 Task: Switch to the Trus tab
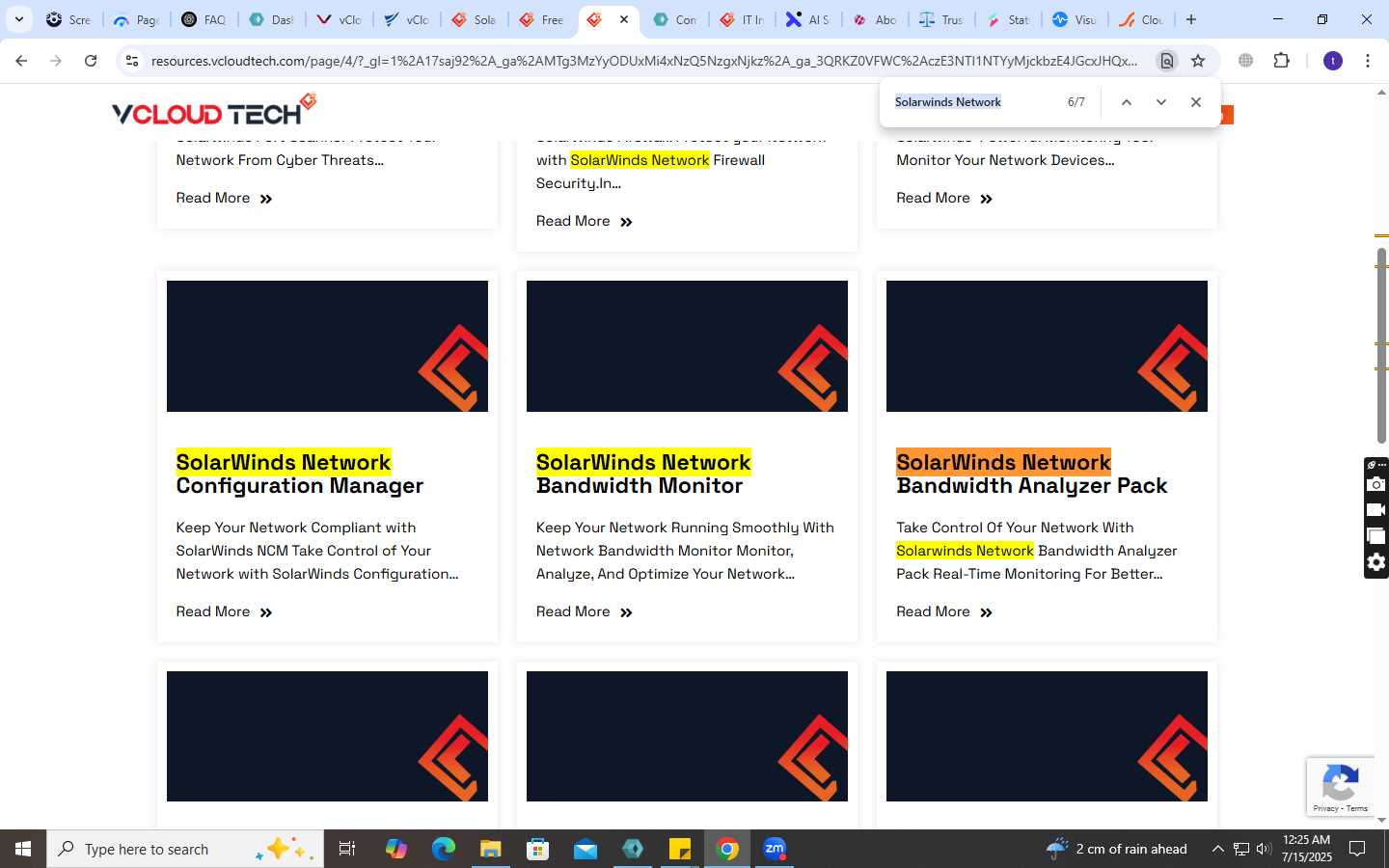(941, 19)
